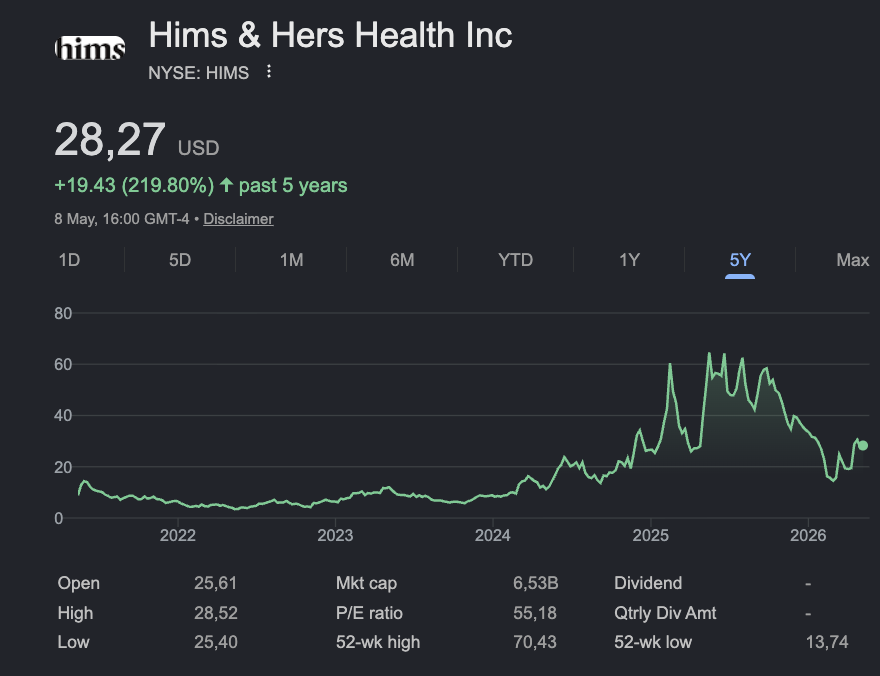Click the 52-wk low value 13,74
880x676 pixels.
tap(827, 642)
